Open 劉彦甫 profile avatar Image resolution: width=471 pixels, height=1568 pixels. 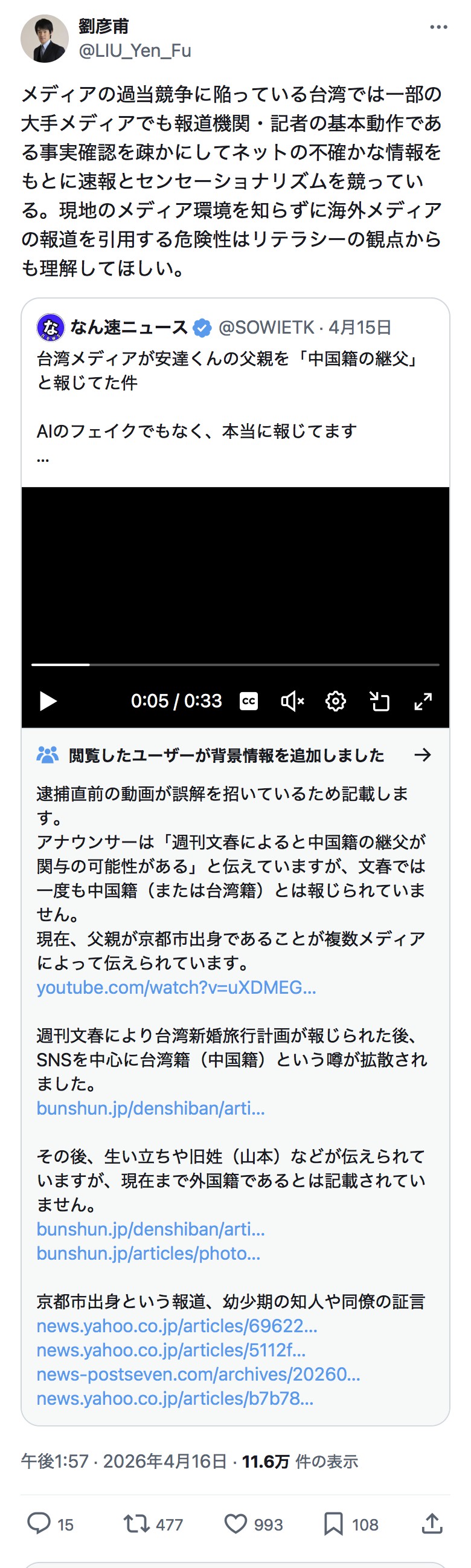point(44,39)
